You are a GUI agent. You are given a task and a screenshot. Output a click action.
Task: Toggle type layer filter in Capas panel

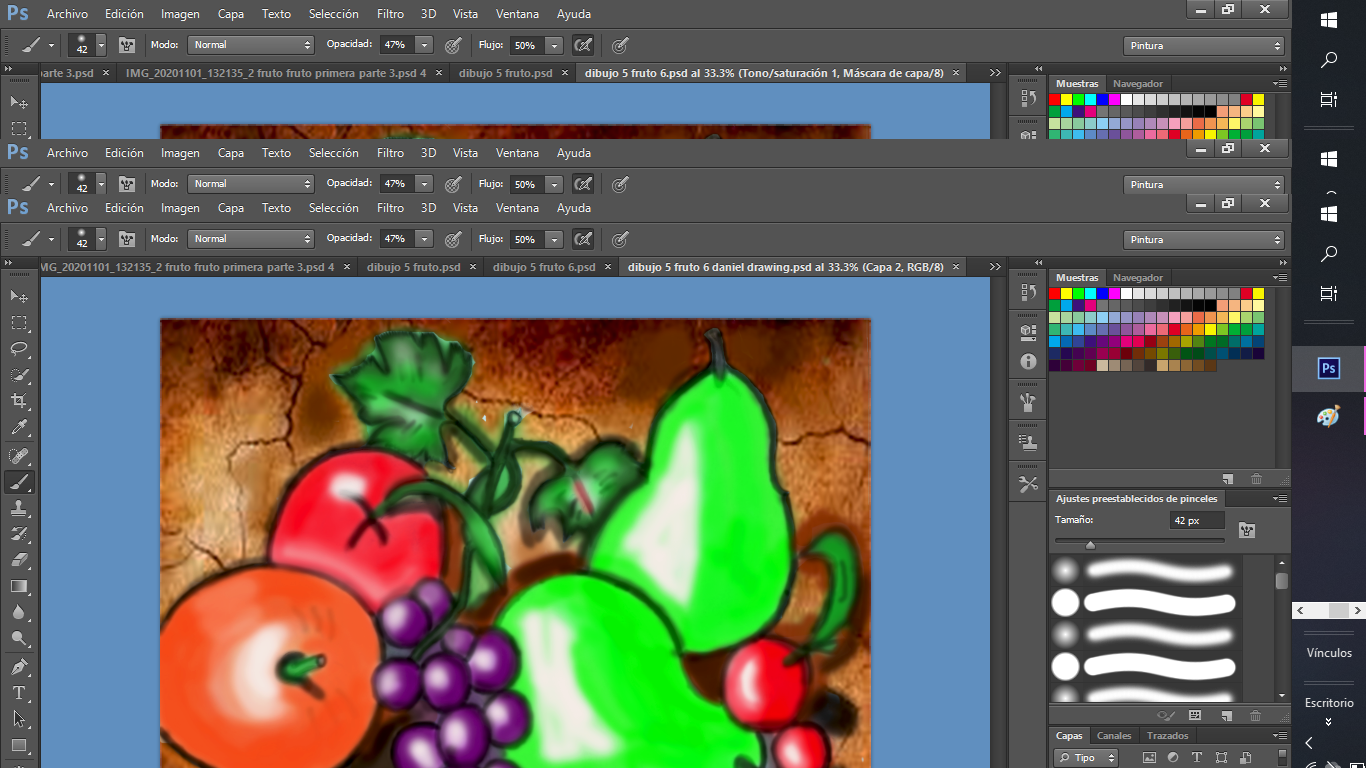(1197, 758)
